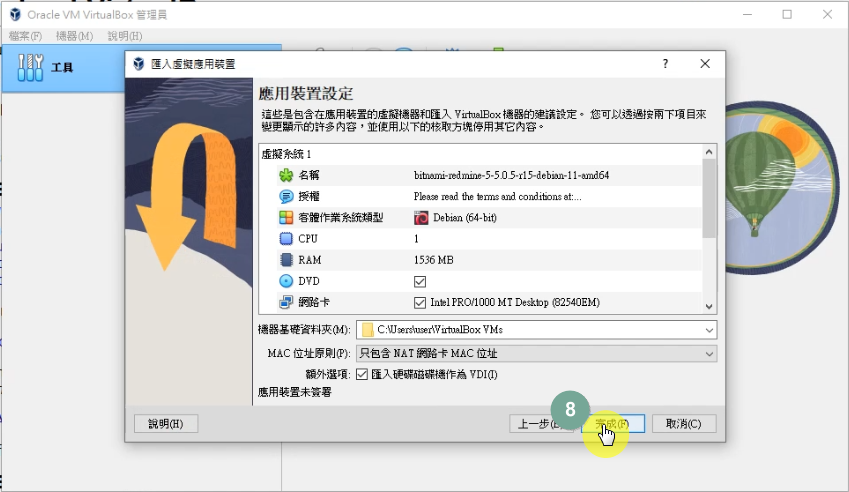Click the 說明(H) help button in the dialog
This screenshot has width=849, height=492.
coord(166,424)
